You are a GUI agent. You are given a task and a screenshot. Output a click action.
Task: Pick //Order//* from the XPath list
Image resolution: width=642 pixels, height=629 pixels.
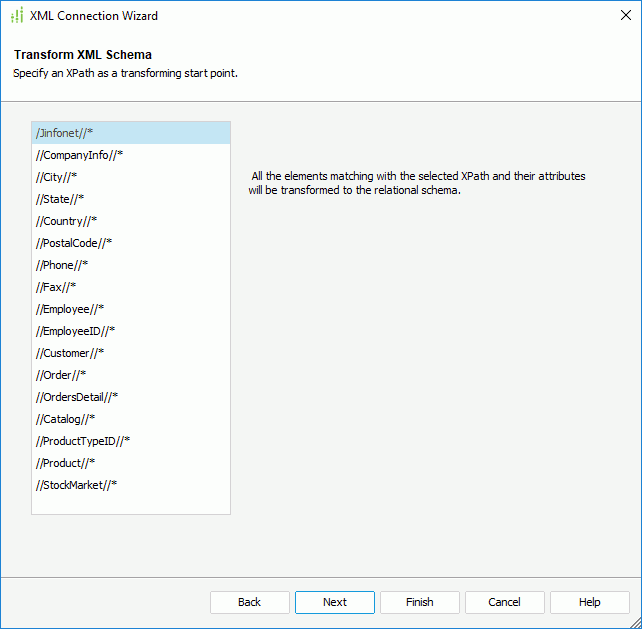[x=61, y=375]
